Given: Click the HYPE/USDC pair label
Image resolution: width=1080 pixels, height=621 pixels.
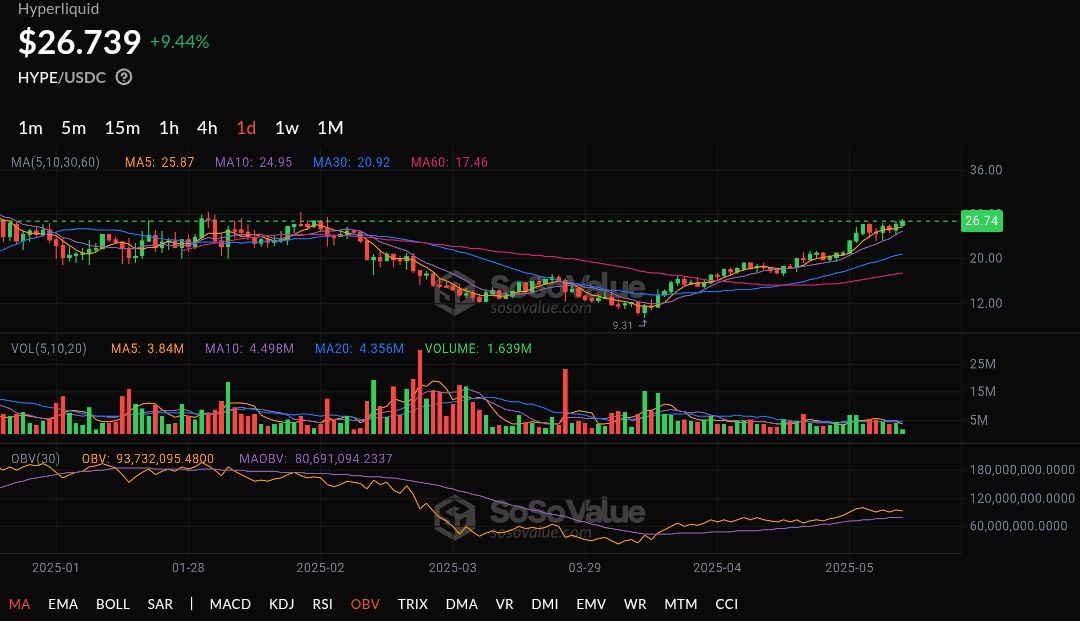Looking at the screenshot, I should click(62, 77).
